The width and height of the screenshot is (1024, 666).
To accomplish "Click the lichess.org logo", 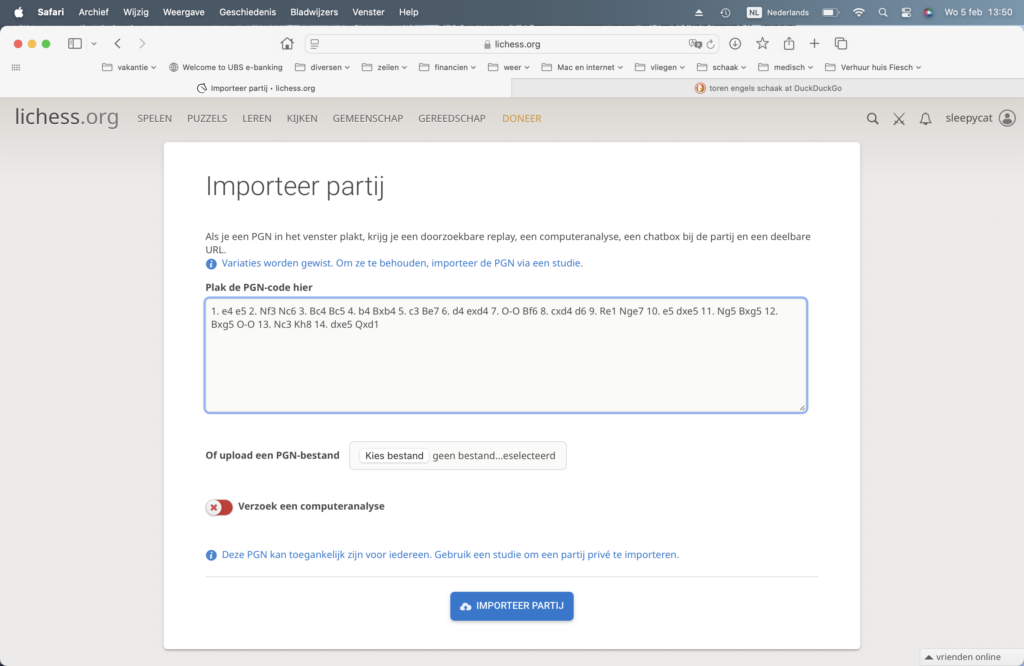I will click(67, 118).
